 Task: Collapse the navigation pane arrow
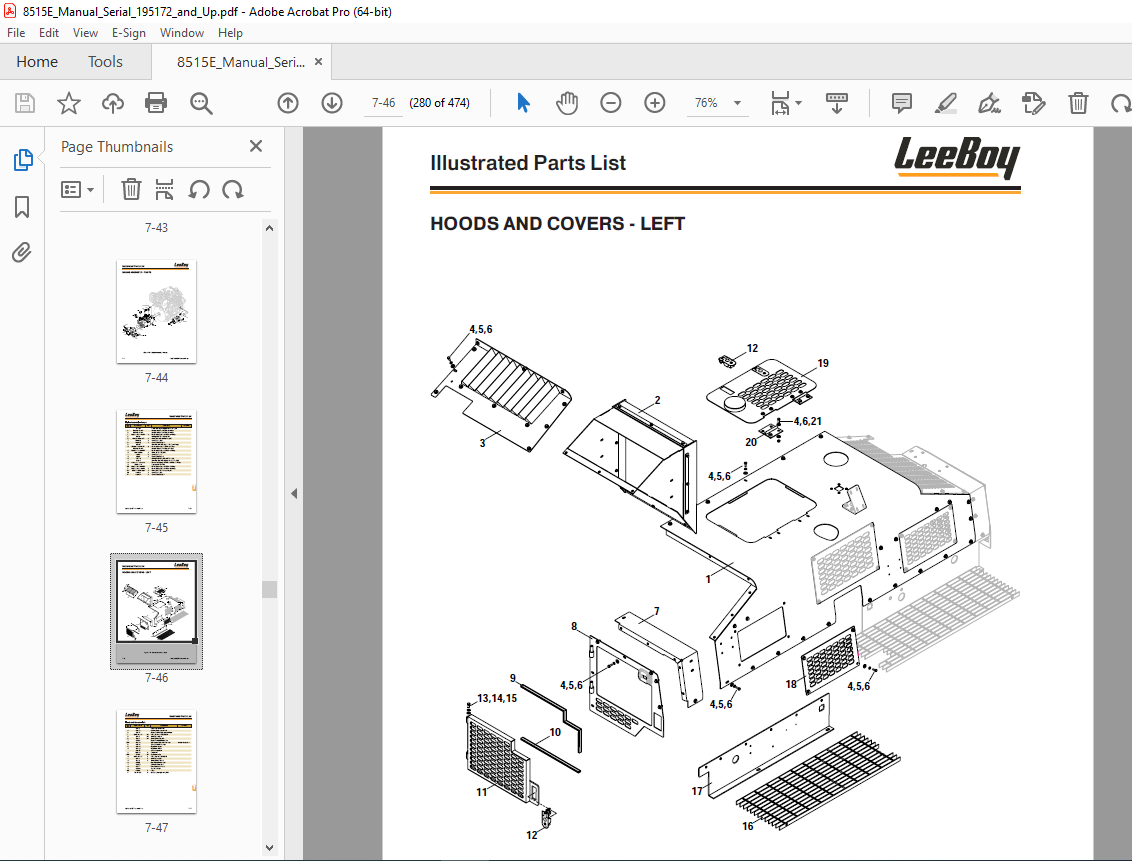click(294, 494)
